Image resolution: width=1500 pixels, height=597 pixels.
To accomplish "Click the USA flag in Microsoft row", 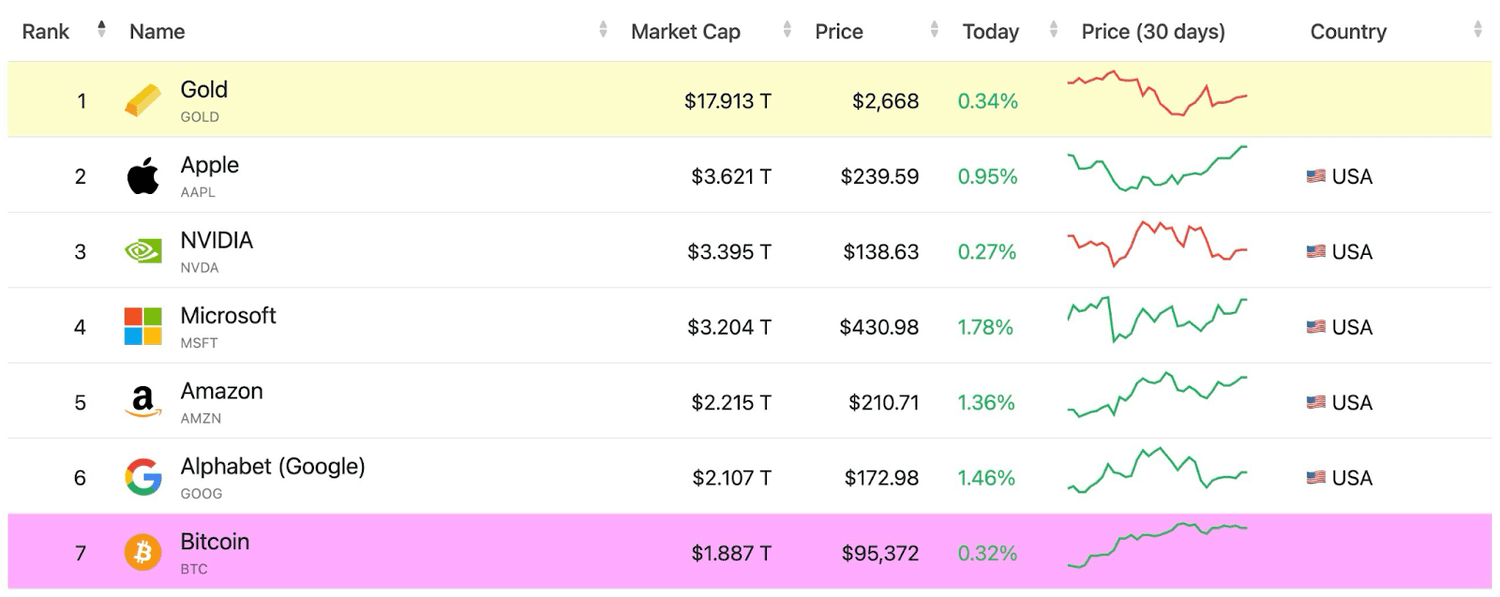I will pos(1316,327).
